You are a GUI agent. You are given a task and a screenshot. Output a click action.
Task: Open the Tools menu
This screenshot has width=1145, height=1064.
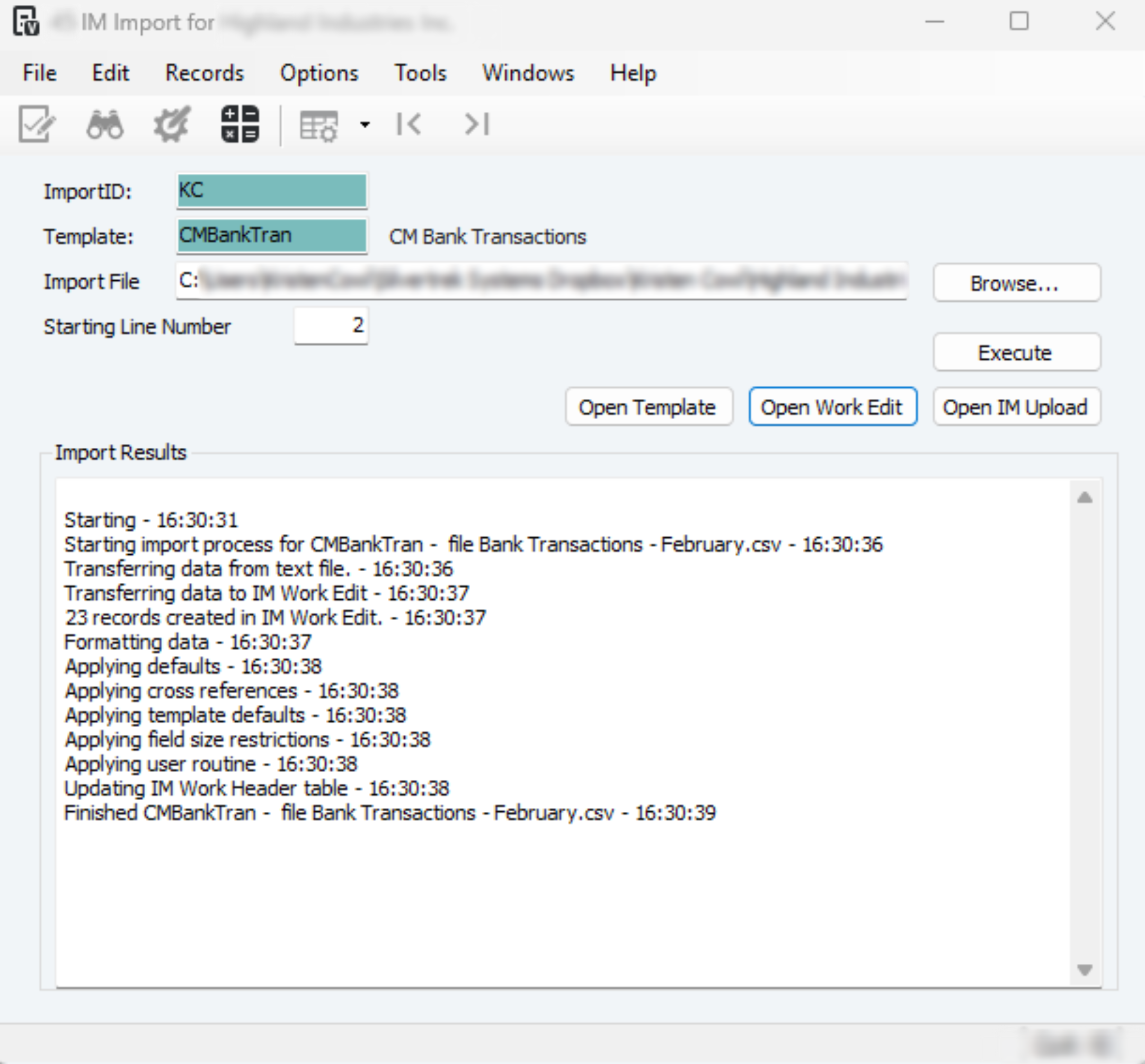pos(420,73)
